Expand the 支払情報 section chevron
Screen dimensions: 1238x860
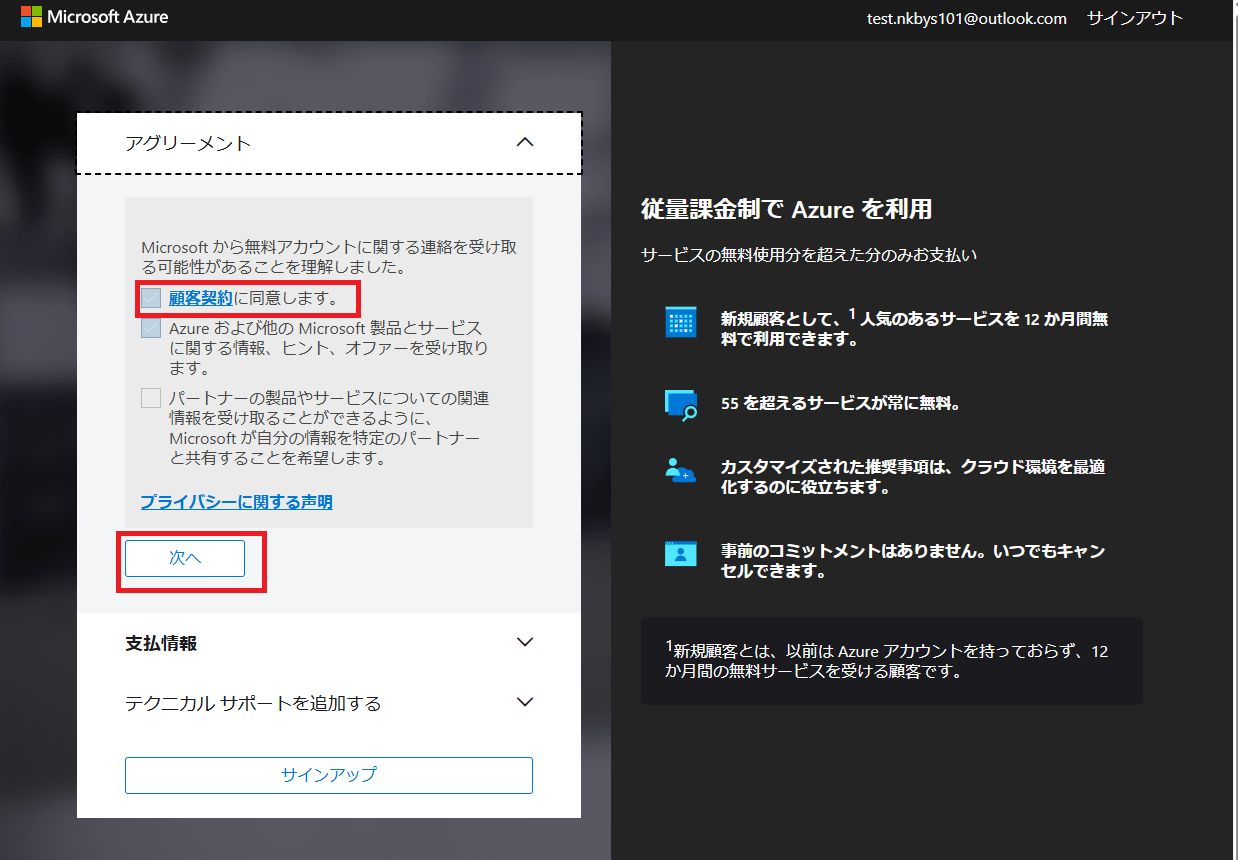[x=525, y=642]
